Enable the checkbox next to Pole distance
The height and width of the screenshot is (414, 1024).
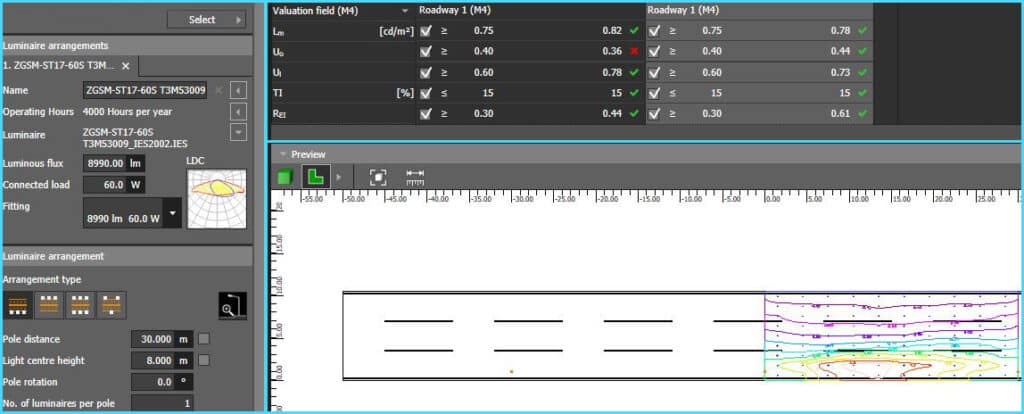tap(204, 338)
